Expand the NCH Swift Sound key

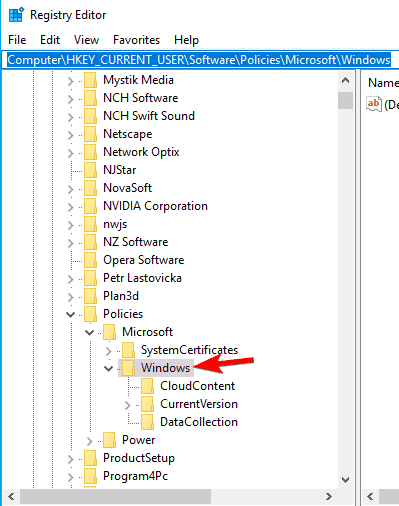coord(70,117)
